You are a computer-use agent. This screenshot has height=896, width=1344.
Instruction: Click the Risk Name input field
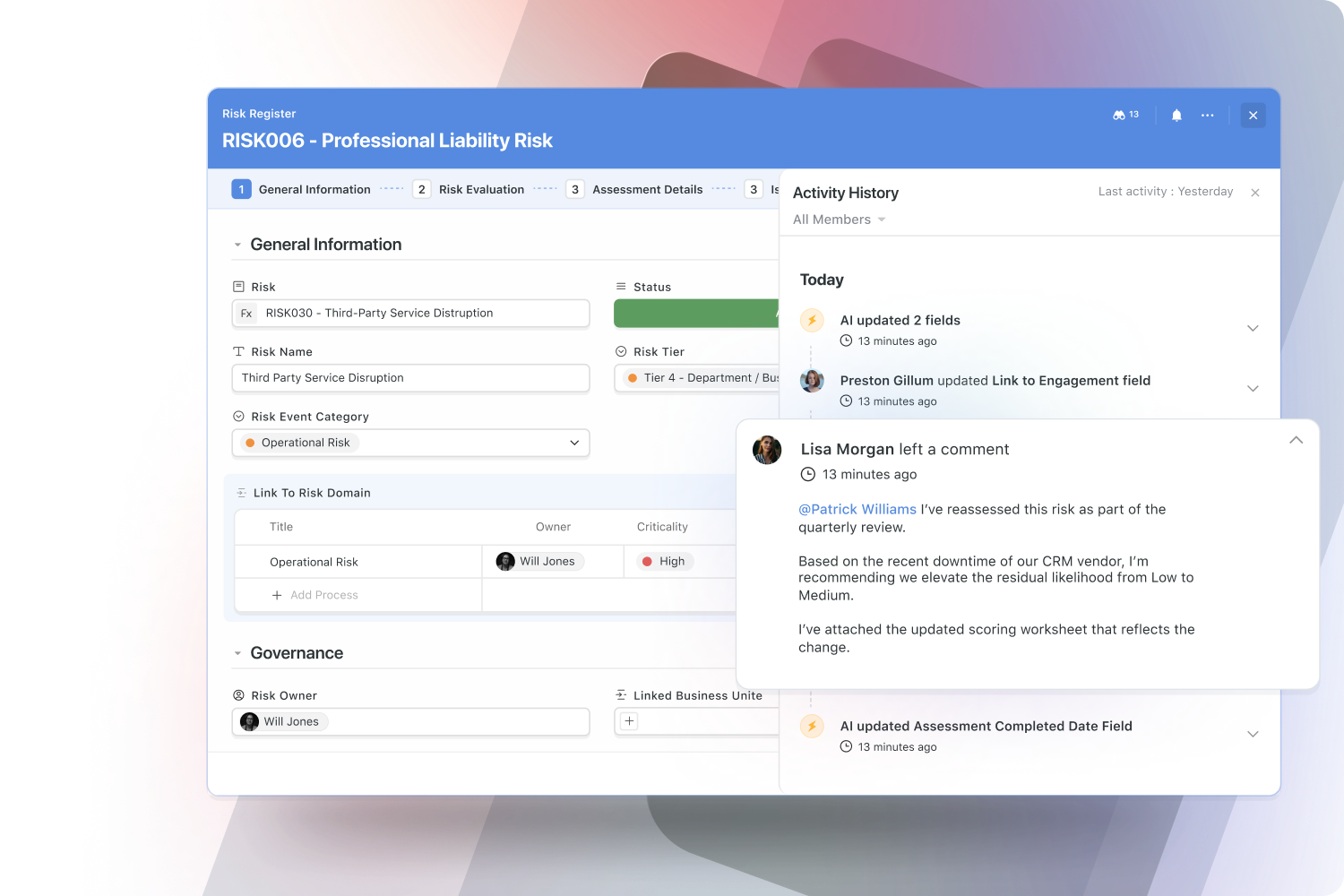[410, 378]
